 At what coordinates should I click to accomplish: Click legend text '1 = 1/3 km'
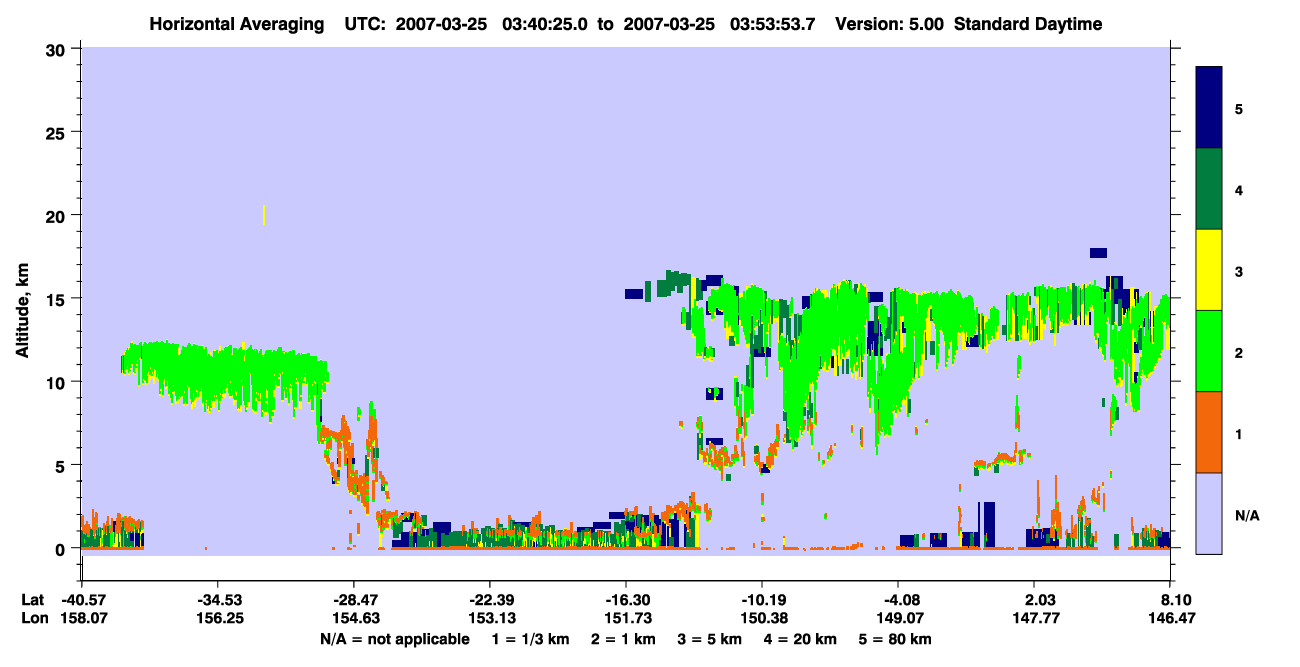pyautogui.click(x=529, y=639)
